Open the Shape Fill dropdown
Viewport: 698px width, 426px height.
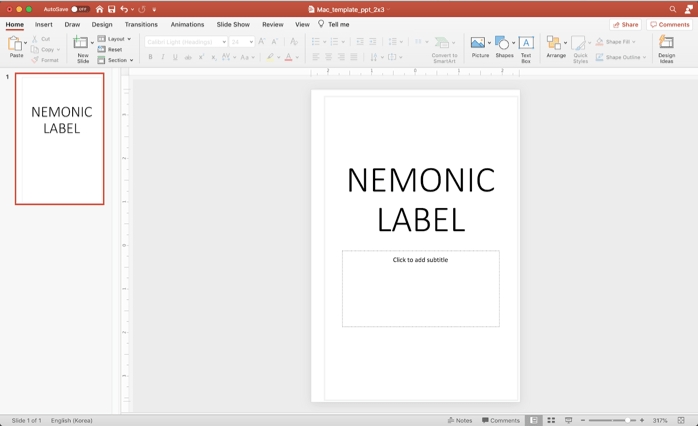pyautogui.click(x=615, y=41)
